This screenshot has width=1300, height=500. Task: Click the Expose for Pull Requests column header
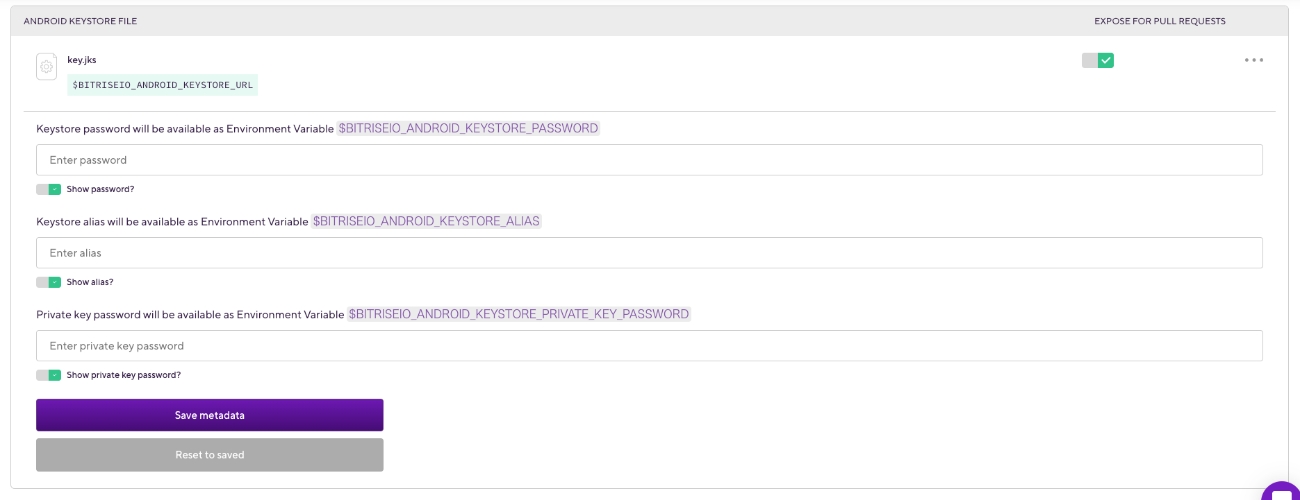coord(1159,21)
